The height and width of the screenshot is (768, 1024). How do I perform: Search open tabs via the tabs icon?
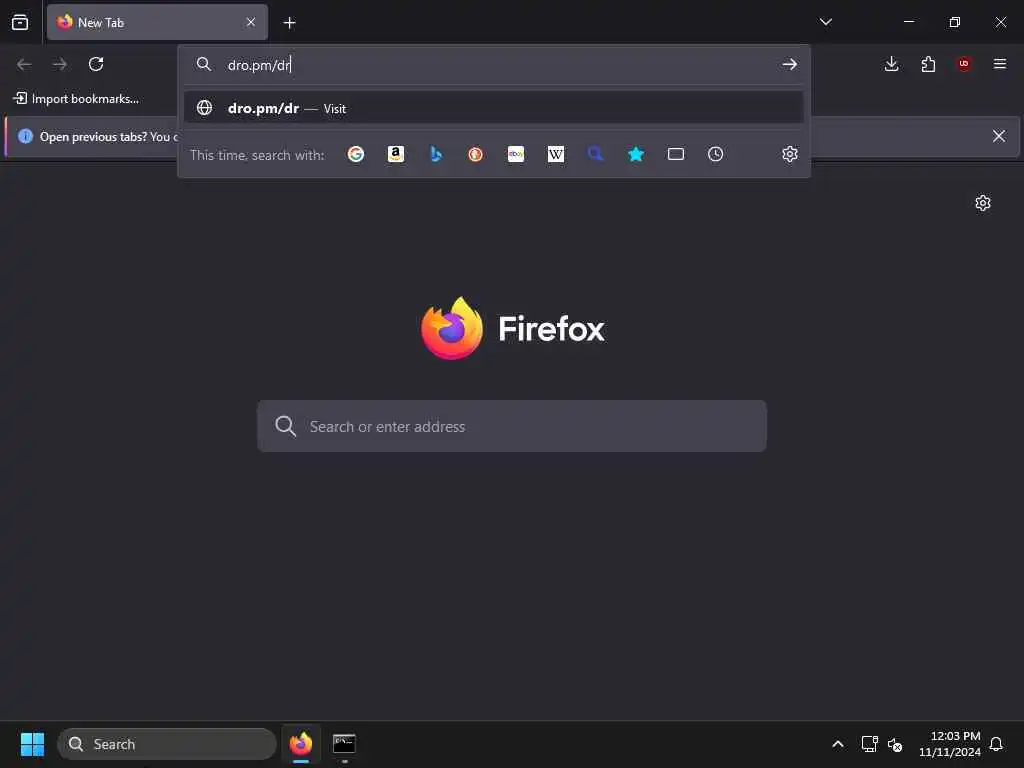676,154
